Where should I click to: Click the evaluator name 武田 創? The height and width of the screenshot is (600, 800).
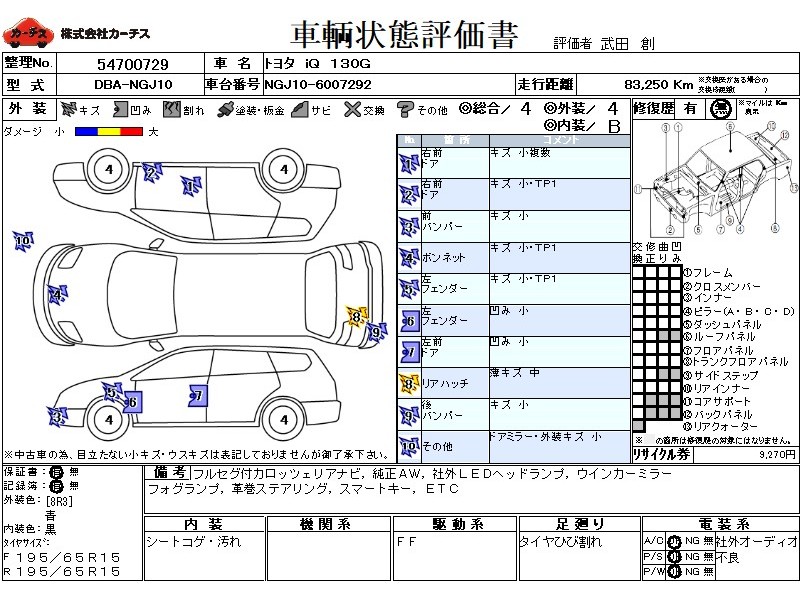coord(627,44)
